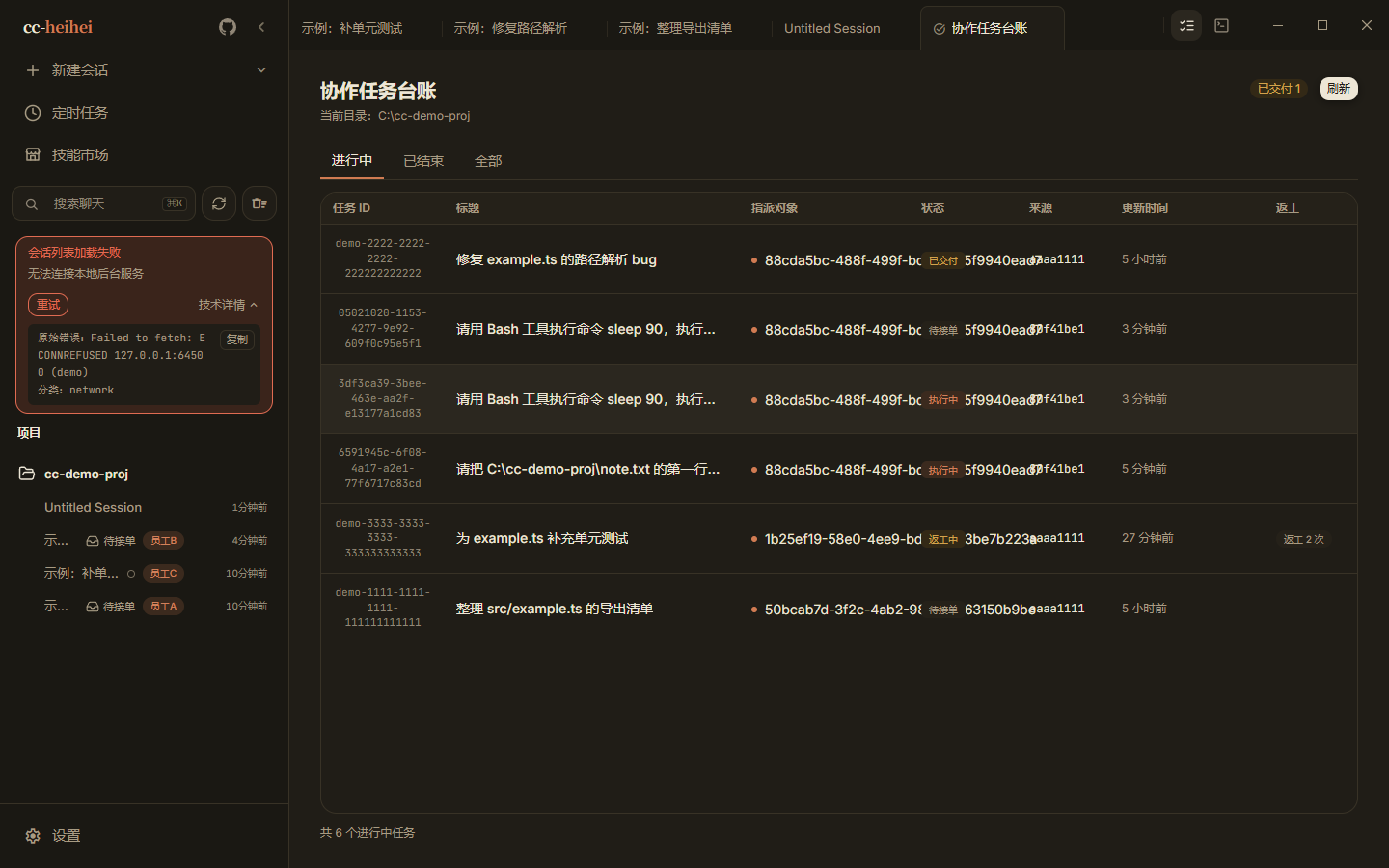Click the 27 分钟前 update time cell
The image size is (1389, 868).
click(1148, 538)
